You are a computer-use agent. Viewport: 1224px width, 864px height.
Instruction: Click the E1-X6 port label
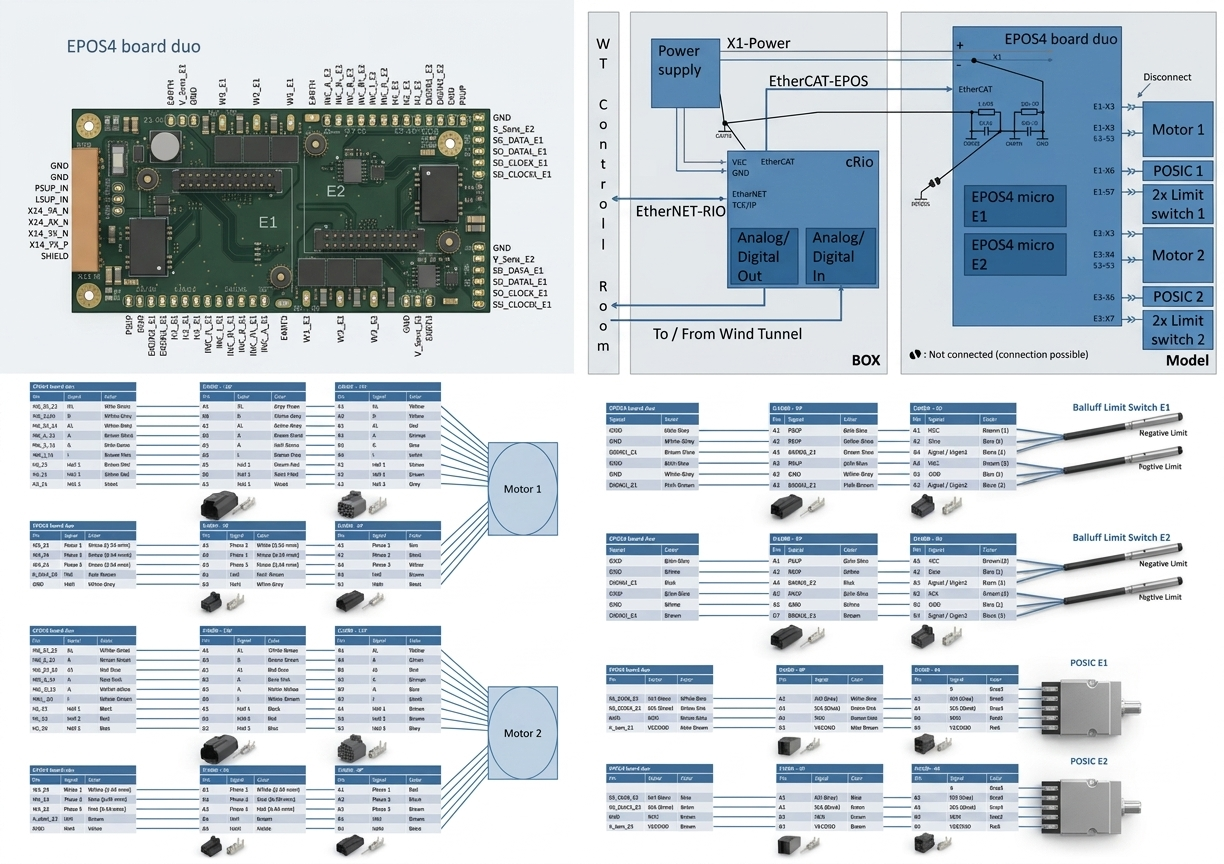pos(1104,171)
